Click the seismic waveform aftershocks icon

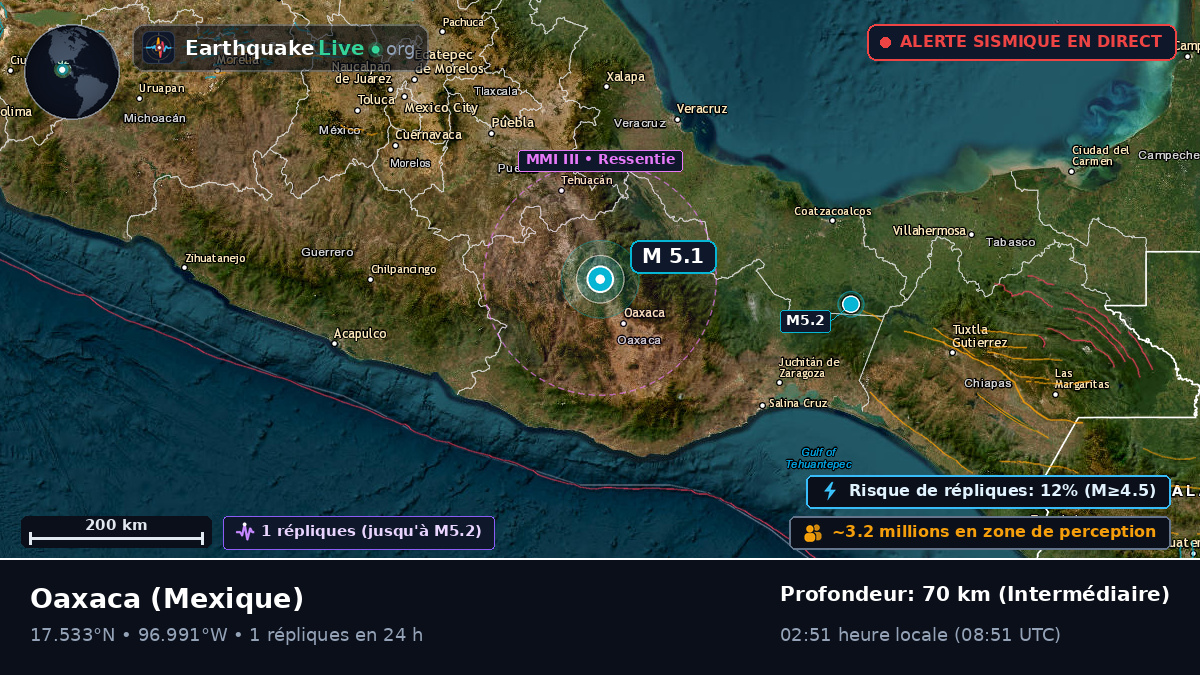tap(245, 532)
